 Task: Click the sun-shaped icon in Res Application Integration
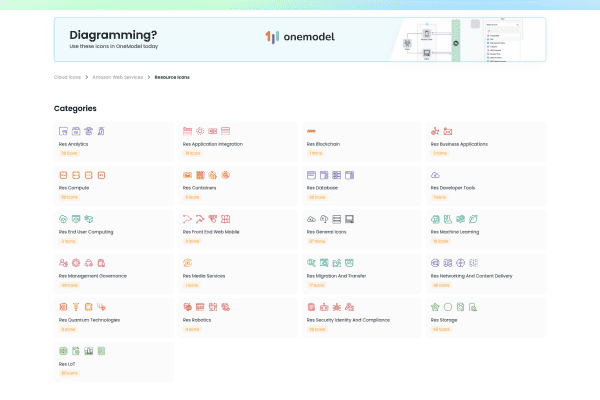point(200,131)
